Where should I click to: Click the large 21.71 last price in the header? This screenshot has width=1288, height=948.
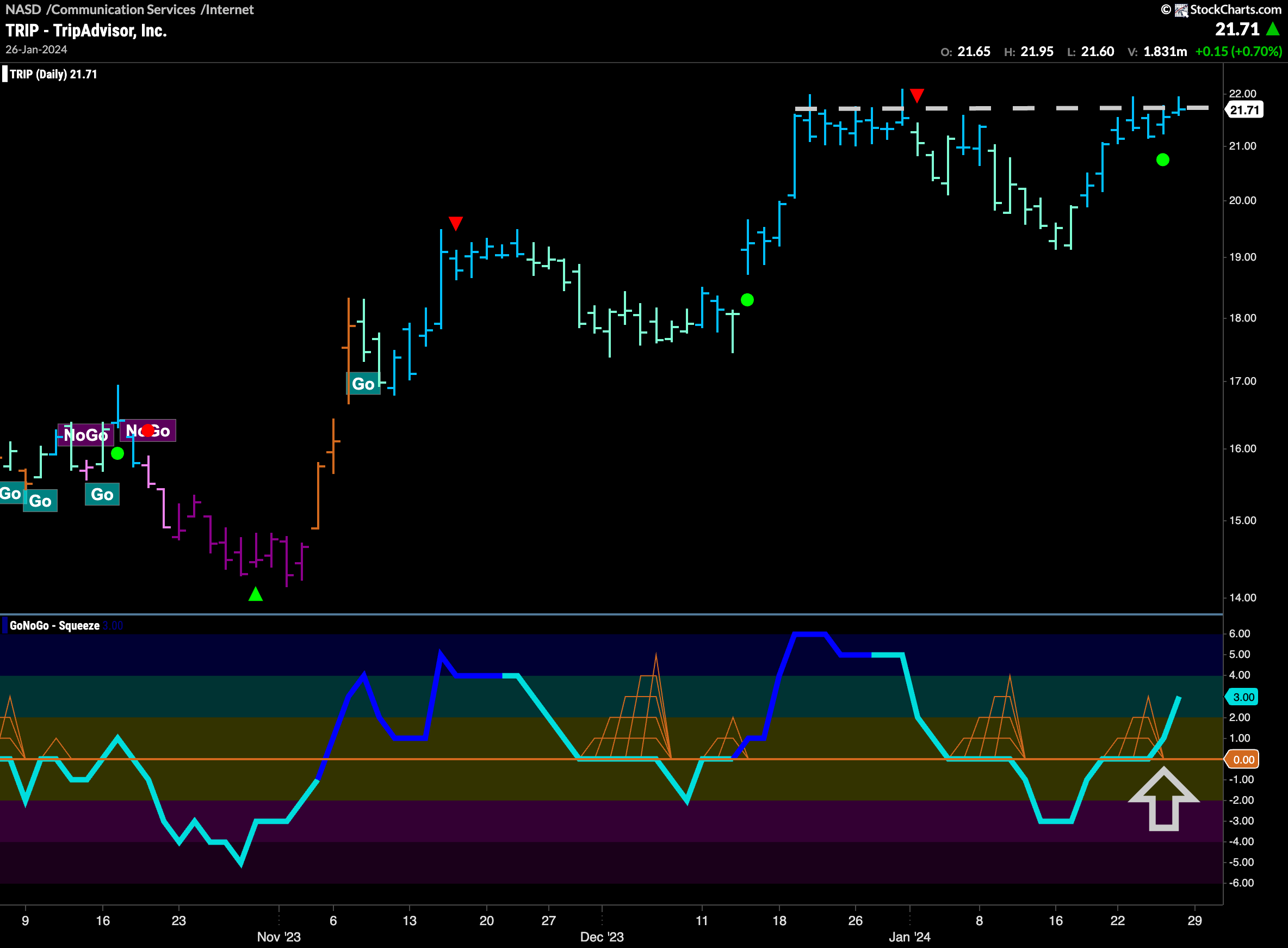1237,29
